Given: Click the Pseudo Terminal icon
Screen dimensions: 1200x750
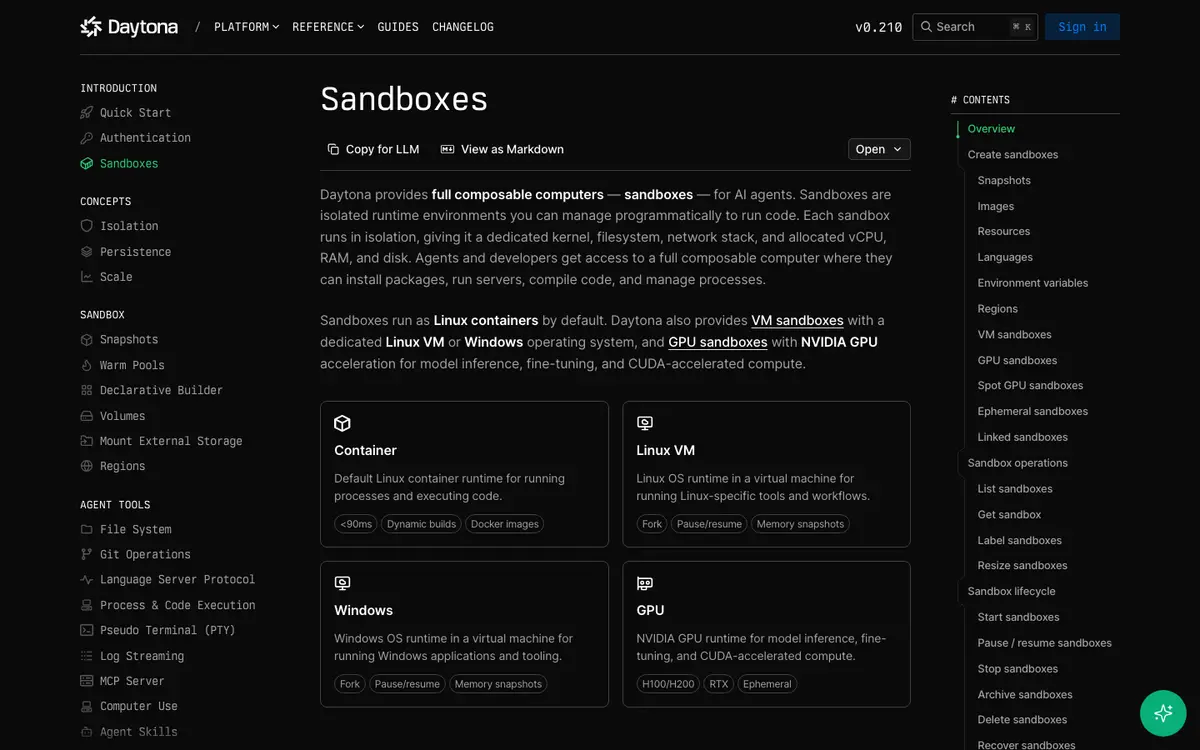Looking at the screenshot, I should [87, 630].
